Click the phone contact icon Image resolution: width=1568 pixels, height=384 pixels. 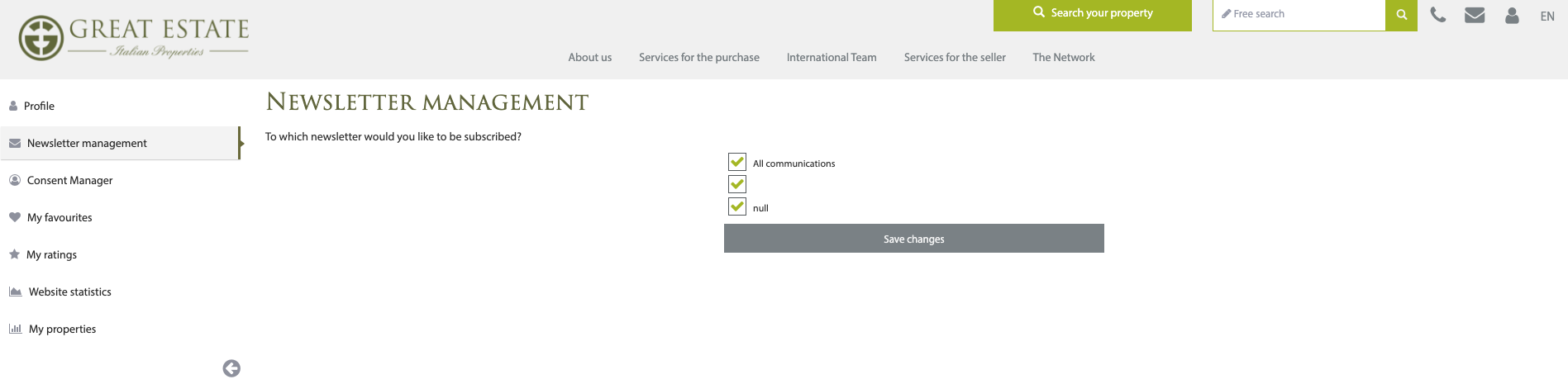click(x=1438, y=15)
